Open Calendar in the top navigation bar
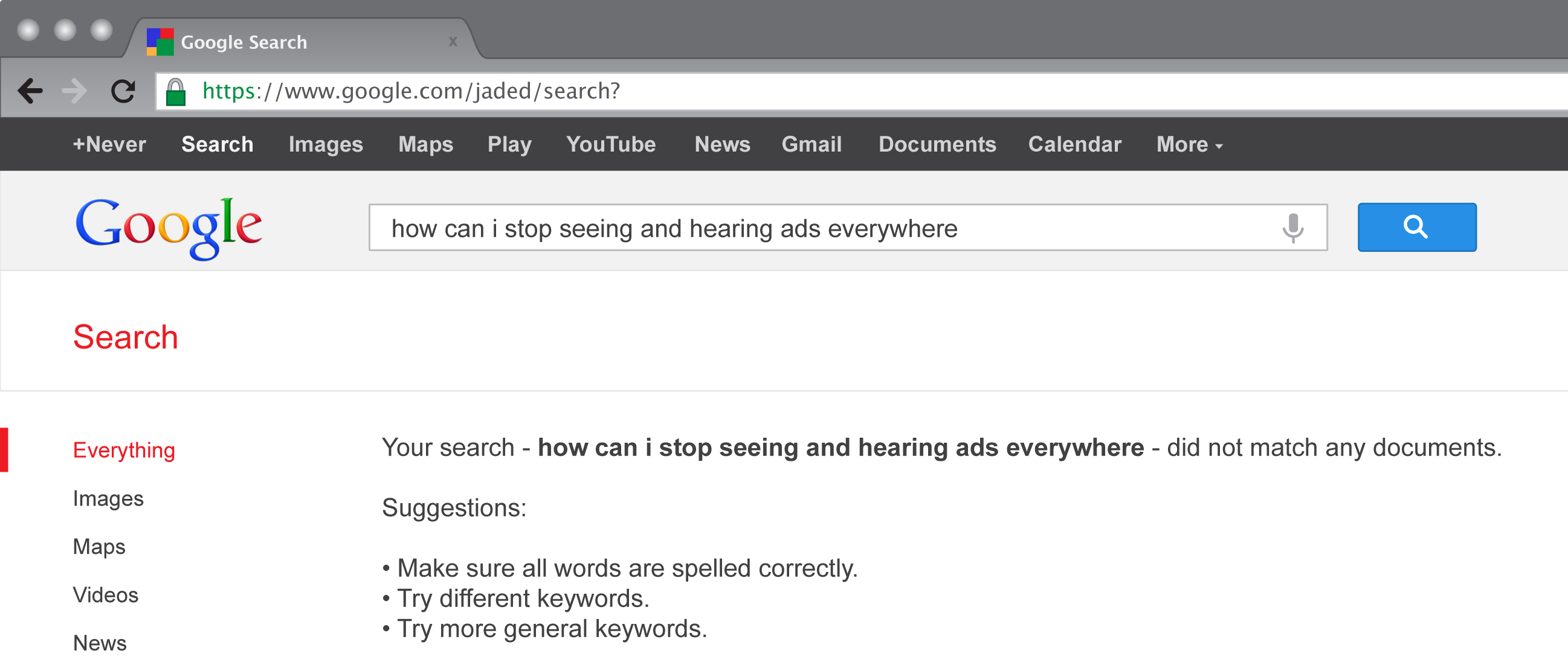 (1074, 144)
